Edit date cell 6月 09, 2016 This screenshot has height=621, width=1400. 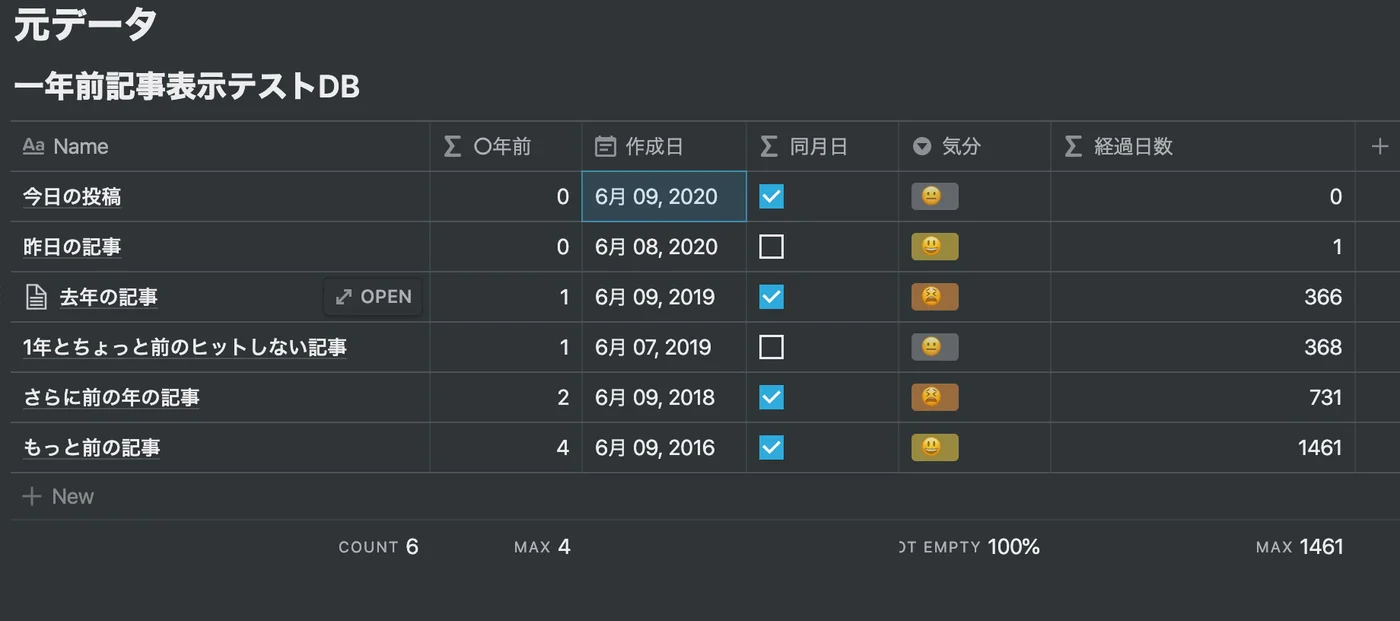pyautogui.click(x=664, y=447)
